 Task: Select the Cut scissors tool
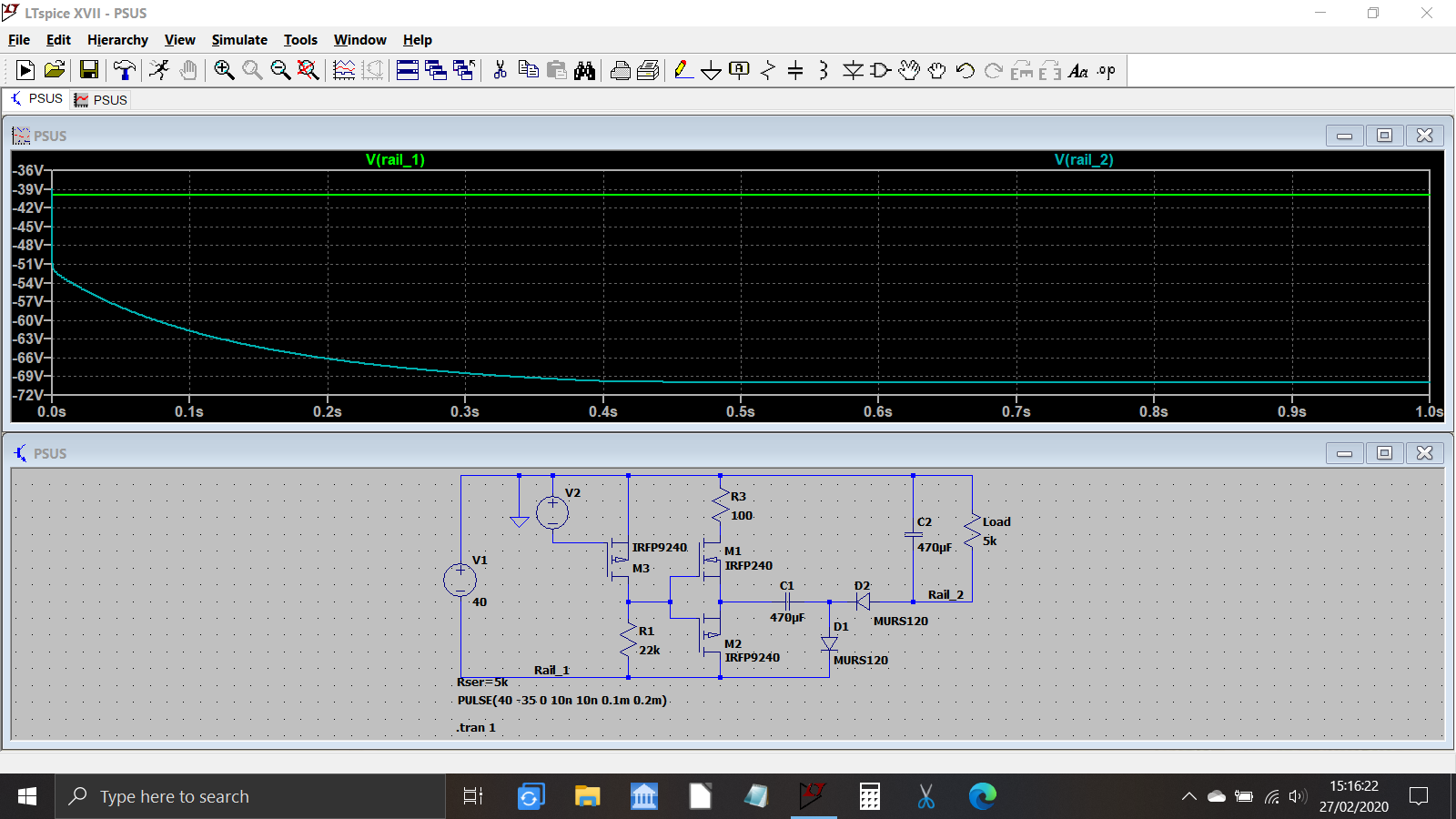pyautogui.click(x=500, y=70)
